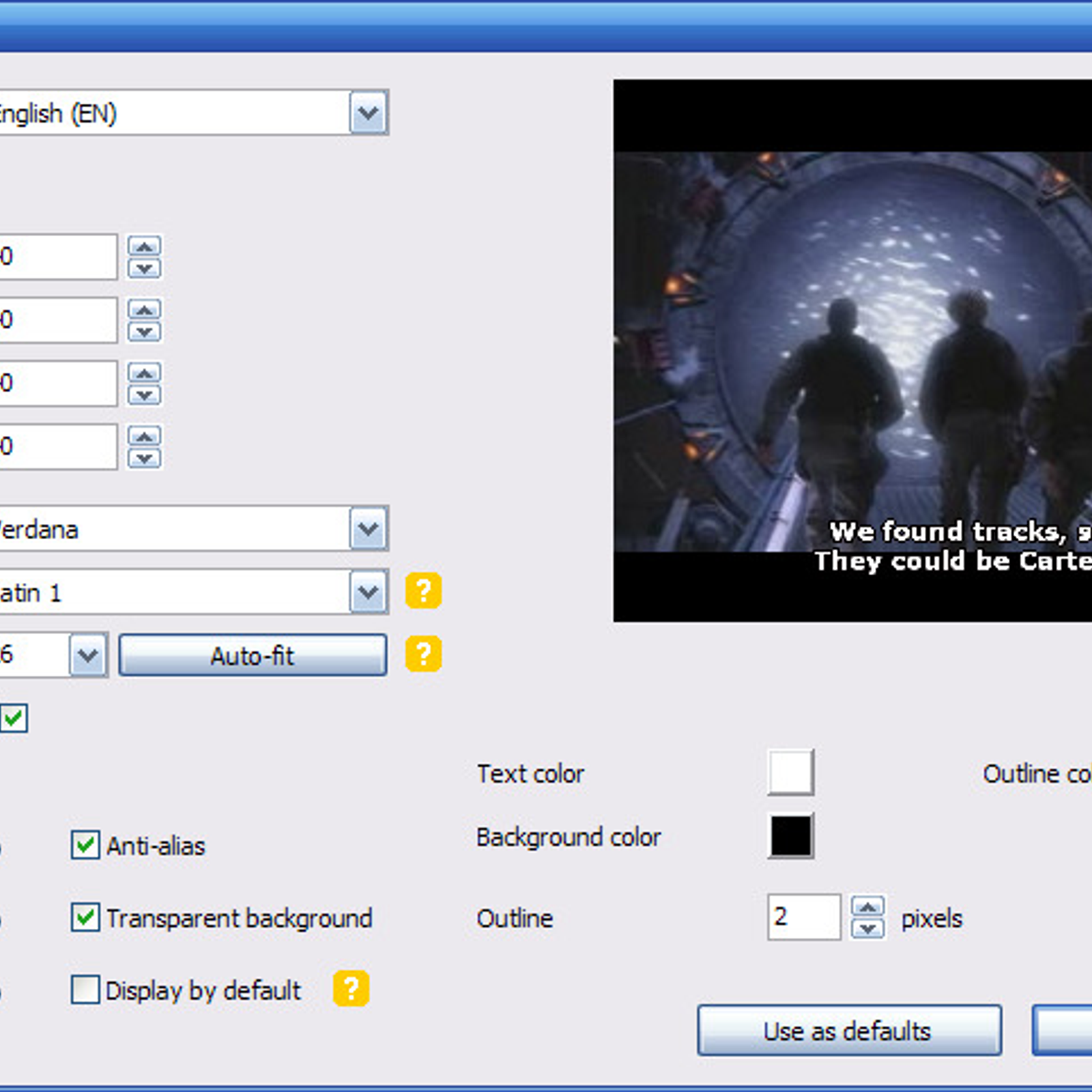Open help icon beside Latin 1 dropdown
Viewport: 1092px width, 1092px height.
(423, 590)
